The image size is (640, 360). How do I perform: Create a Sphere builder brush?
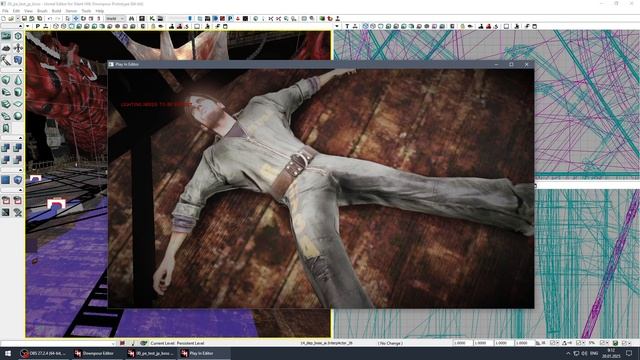(x=18, y=116)
